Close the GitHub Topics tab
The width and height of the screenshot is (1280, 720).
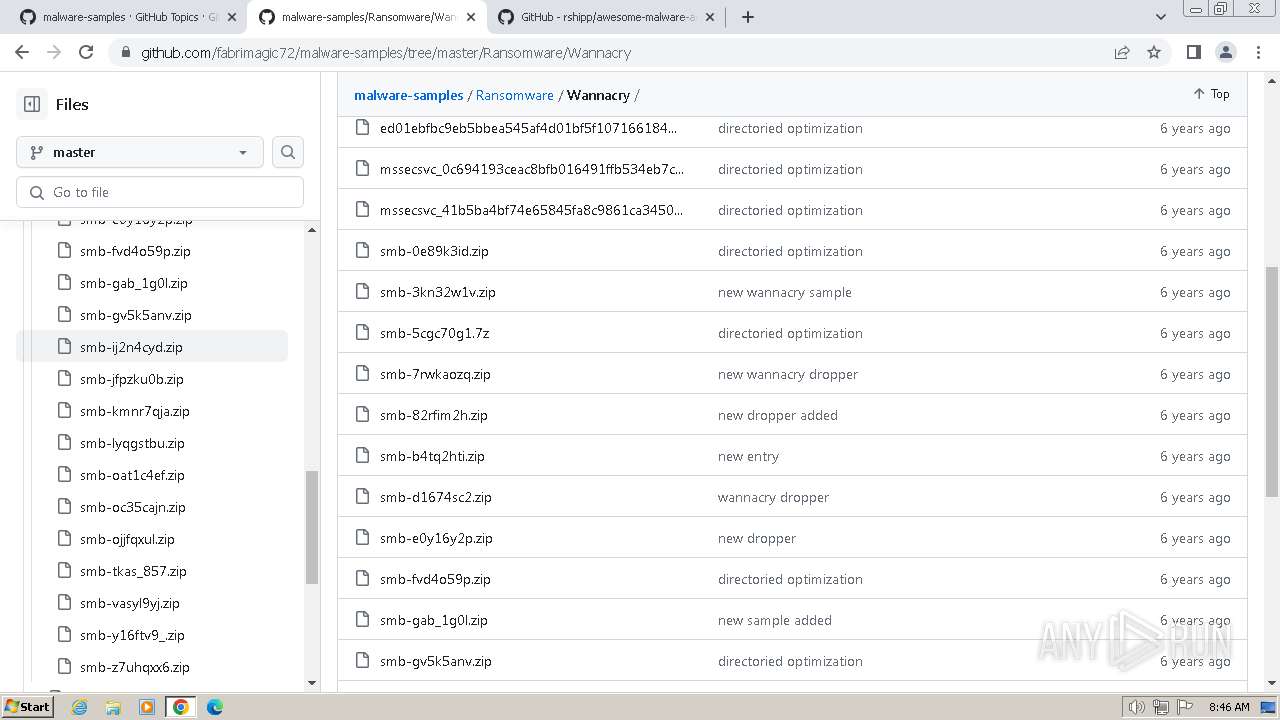[231, 17]
